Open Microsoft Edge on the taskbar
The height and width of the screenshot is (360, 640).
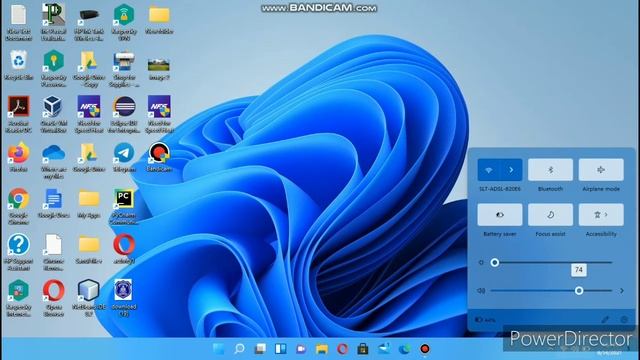pos(404,349)
